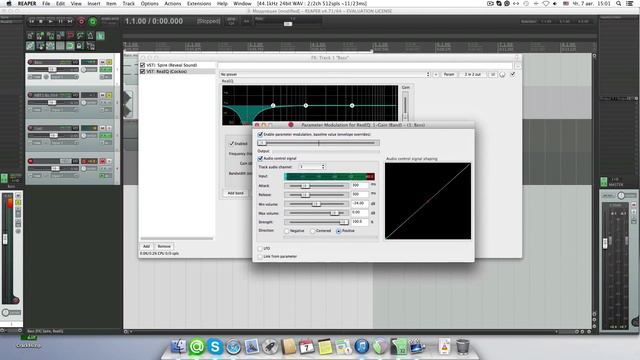Unmute the fourth track's red mute button
Viewport: 640px width, 360px height.
tap(103, 161)
